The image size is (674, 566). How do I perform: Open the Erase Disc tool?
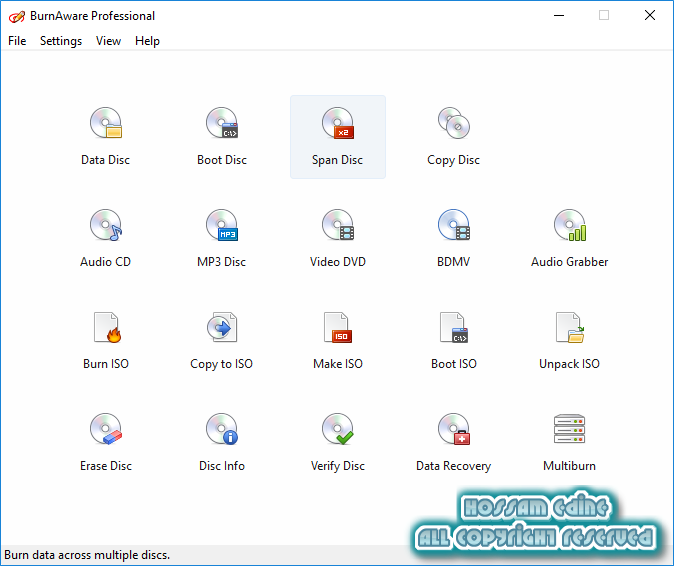coord(106,443)
